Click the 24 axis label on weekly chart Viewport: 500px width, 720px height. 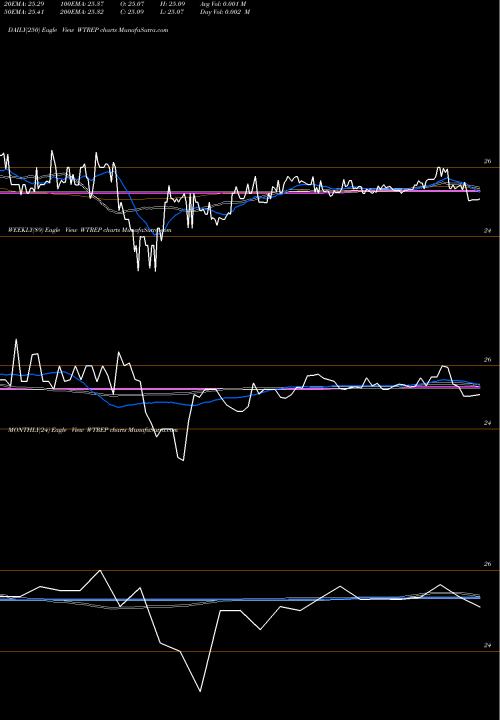coord(487,423)
